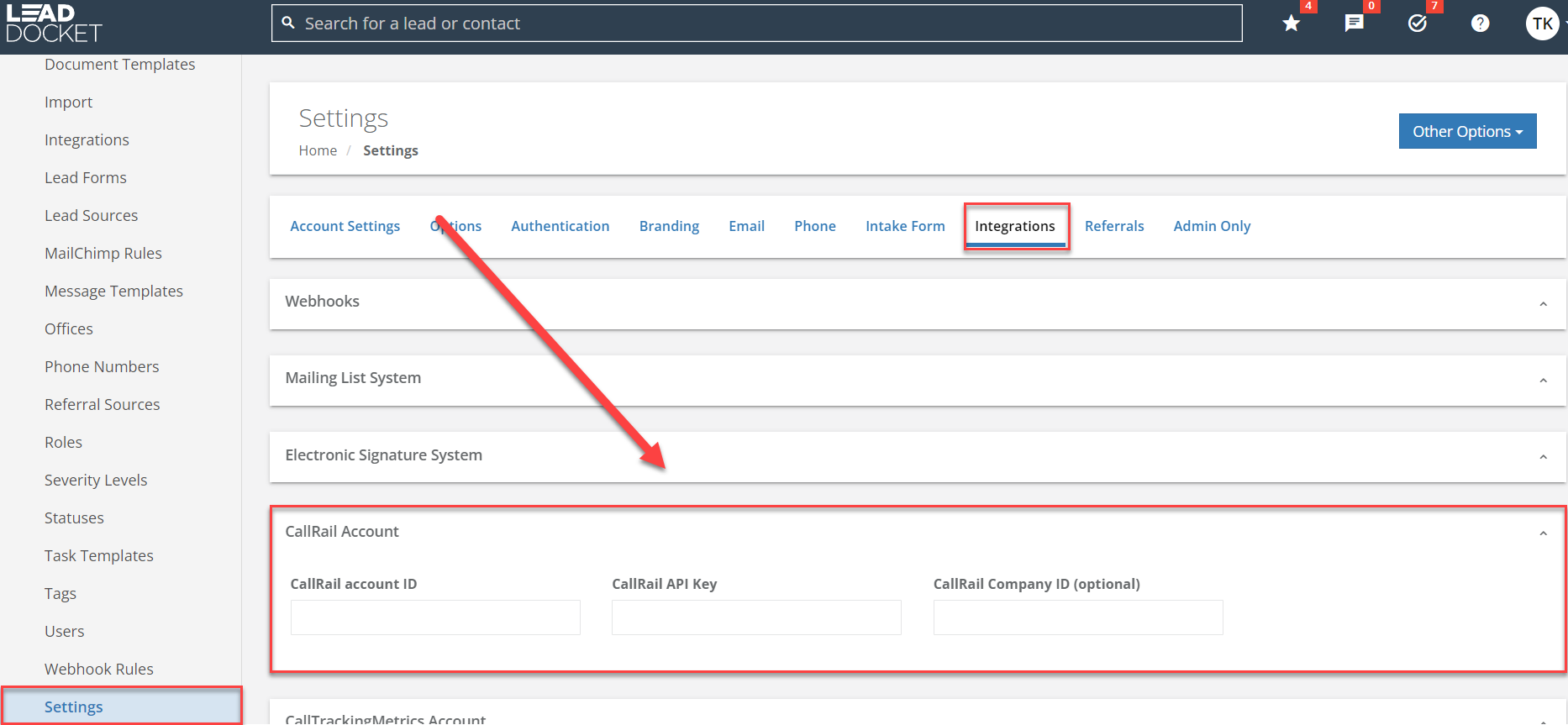Open Document Templates in sidebar

pyautogui.click(x=120, y=65)
